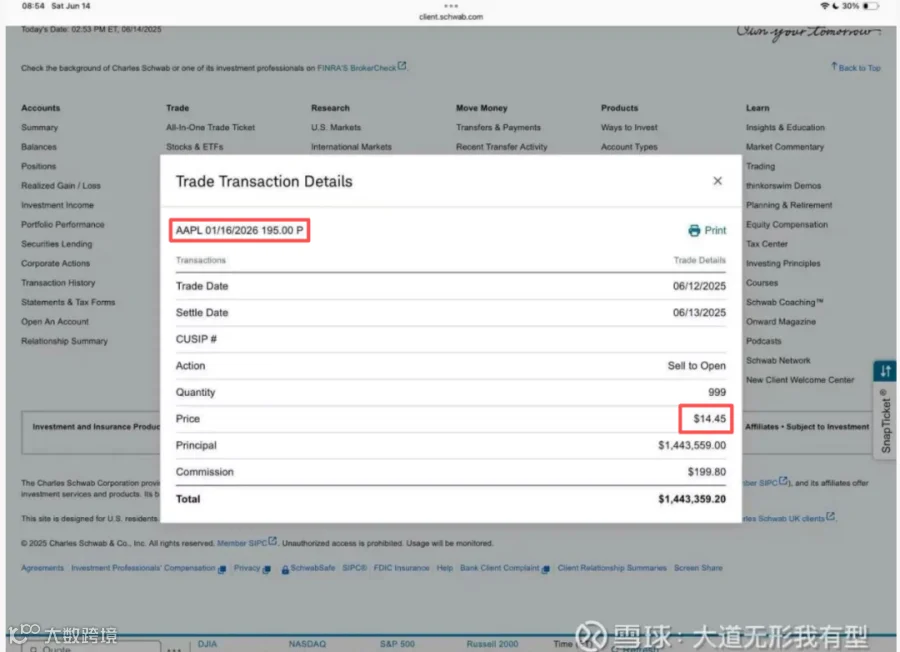Open Trading under Learn
Image resolution: width=900 pixels, height=652 pixels.
(761, 166)
